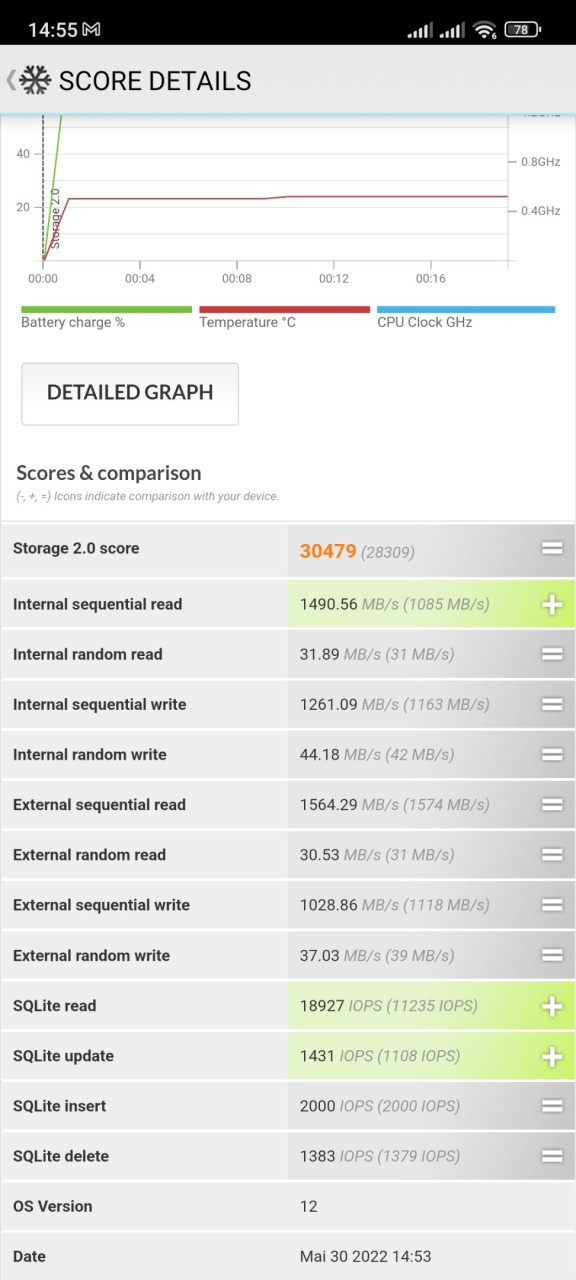This screenshot has height=1280, width=576.
Task: Tap the External random write row
Action: point(288,955)
